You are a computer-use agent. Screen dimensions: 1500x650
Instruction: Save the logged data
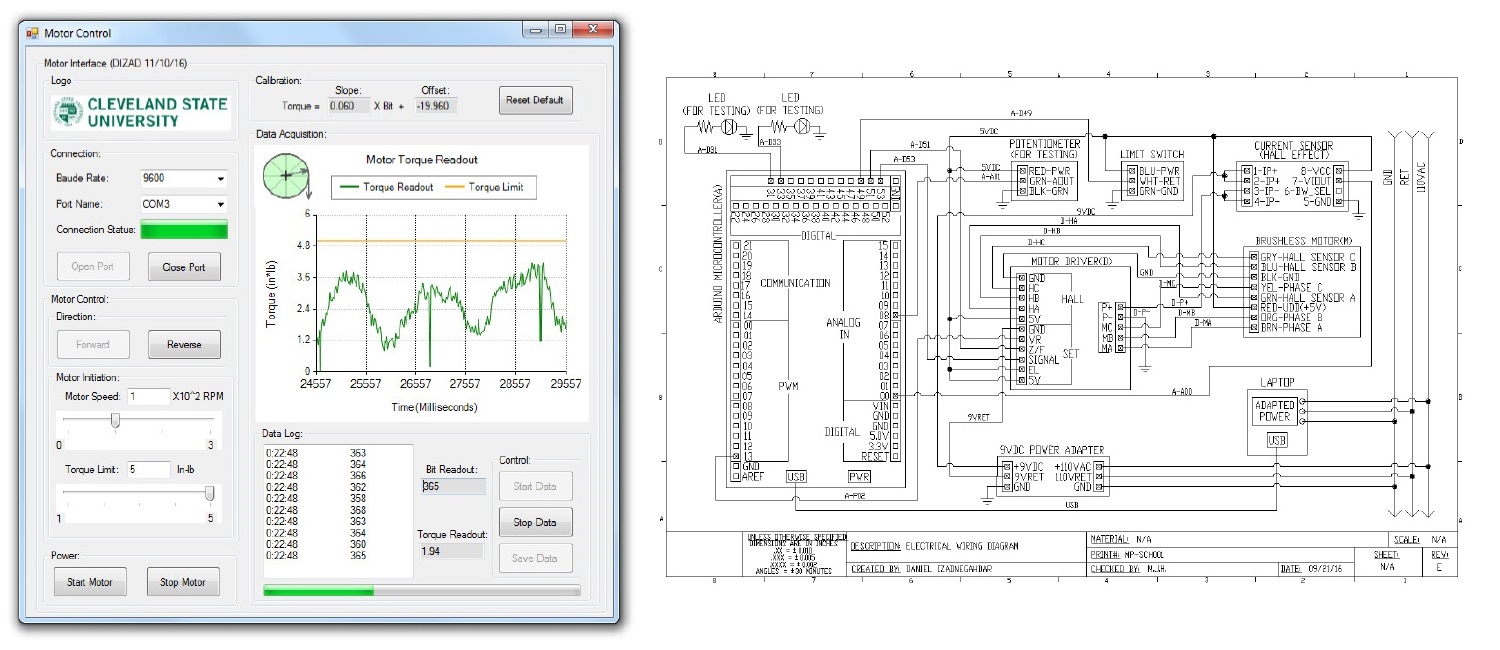pos(537,558)
